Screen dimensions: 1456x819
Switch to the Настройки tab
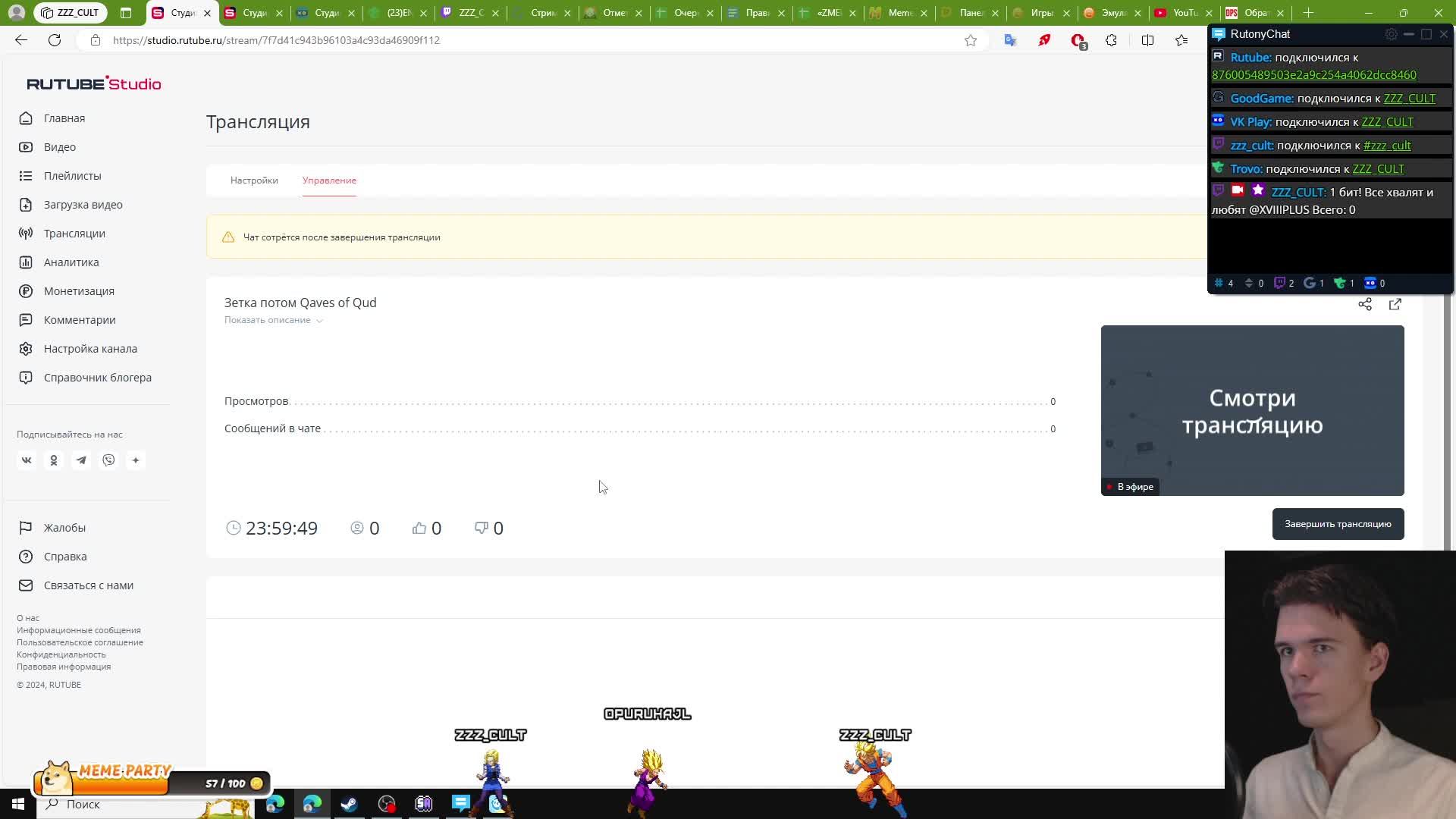click(x=254, y=180)
